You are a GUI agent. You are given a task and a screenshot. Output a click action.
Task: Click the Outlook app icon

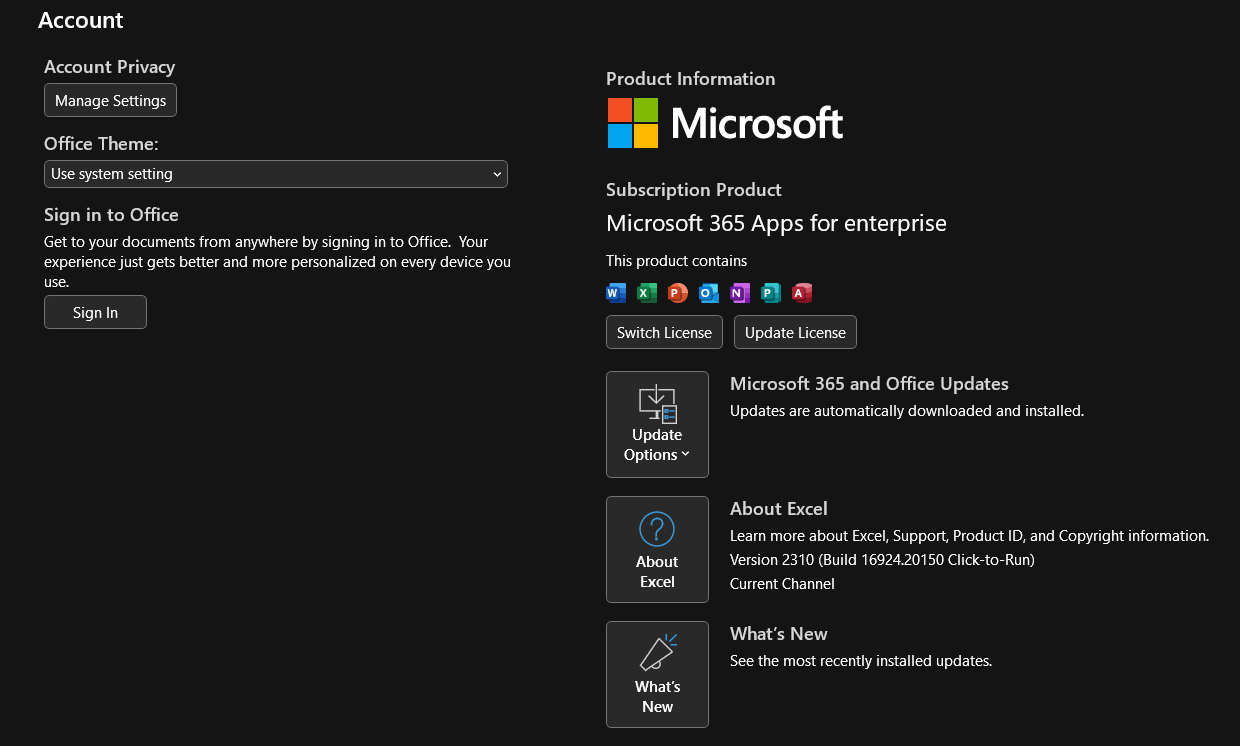tap(709, 293)
